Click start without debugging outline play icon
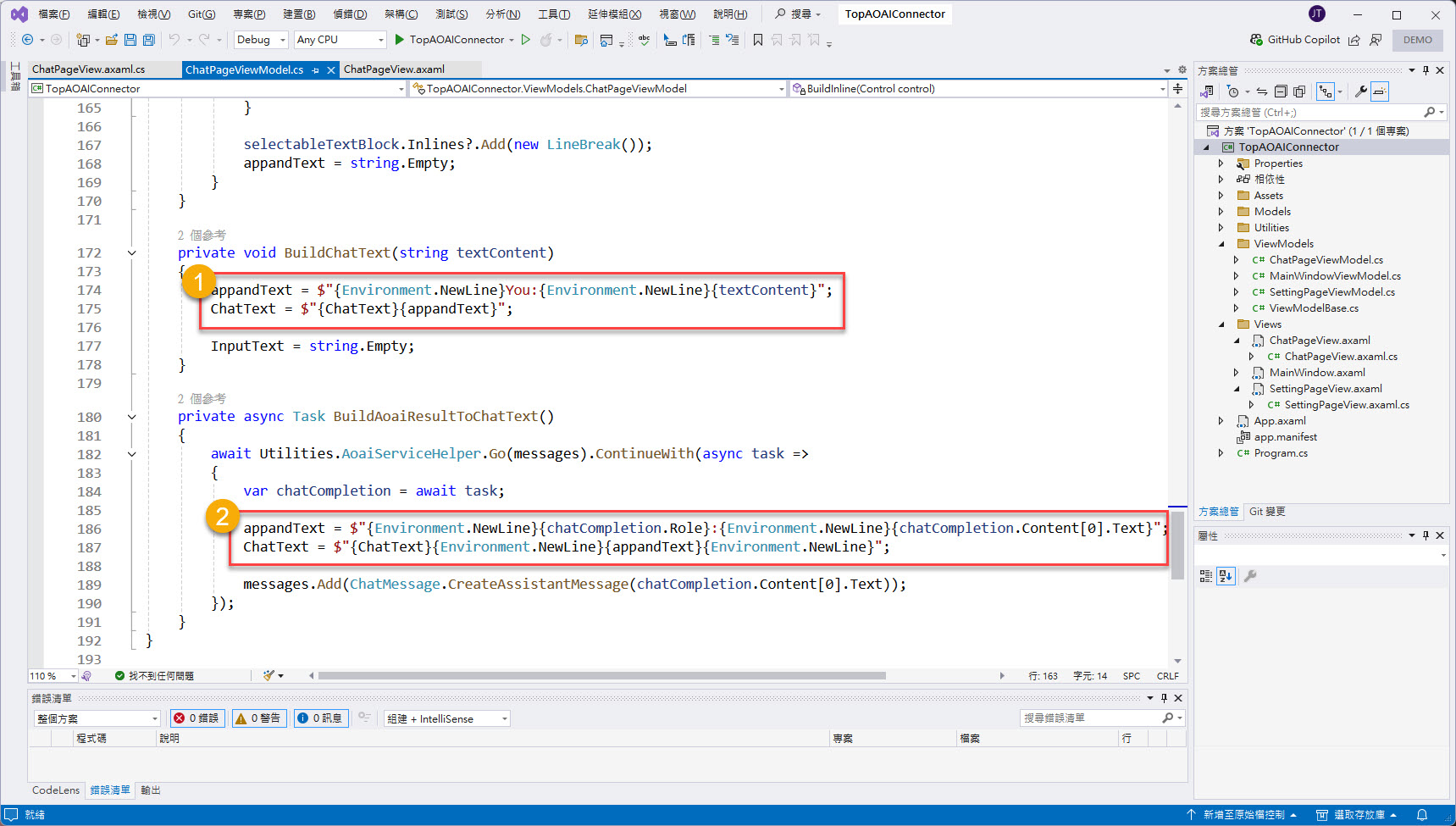Screen dimensions: 1456x826 click(x=526, y=40)
